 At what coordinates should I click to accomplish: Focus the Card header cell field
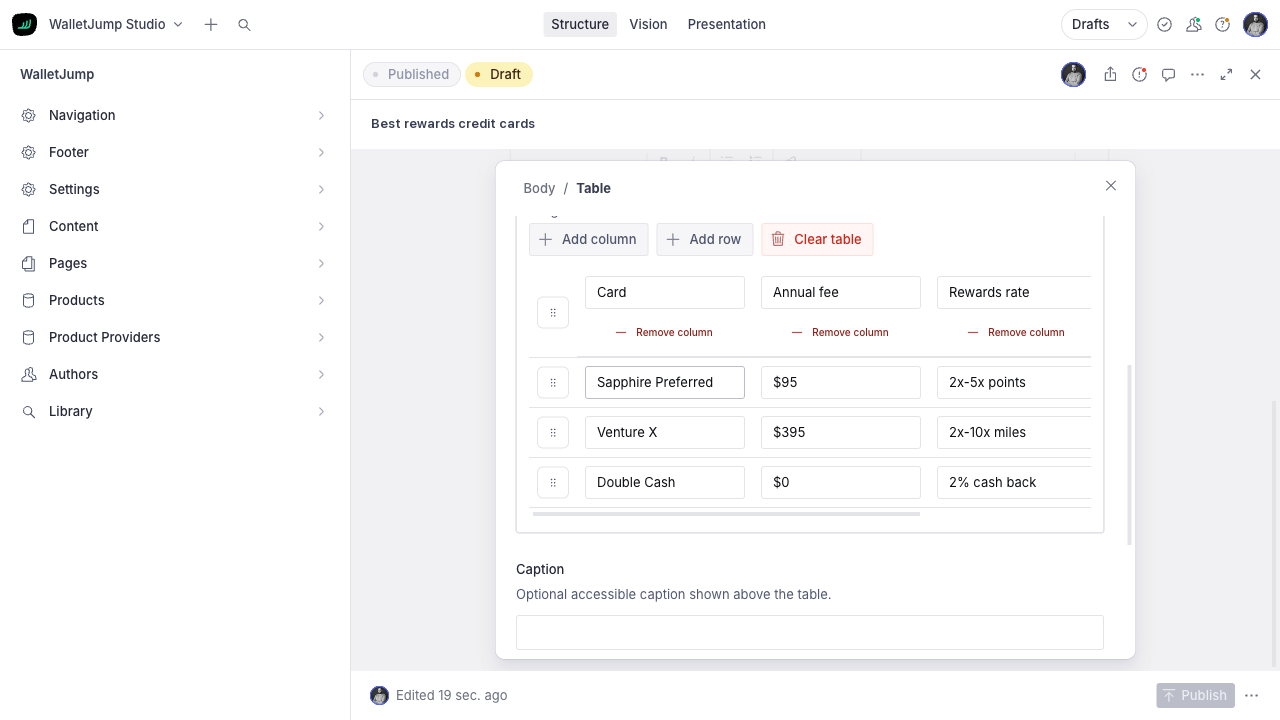coord(665,292)
